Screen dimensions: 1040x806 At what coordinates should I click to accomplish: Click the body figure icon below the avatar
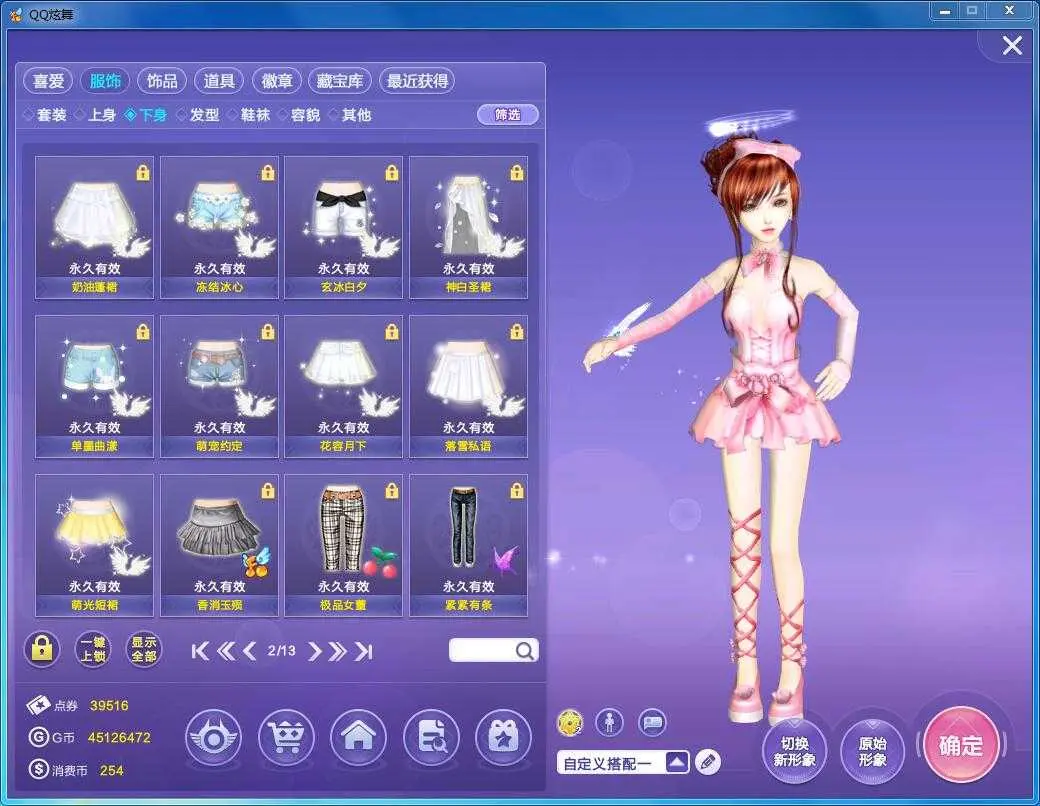(x=609, y=722)
